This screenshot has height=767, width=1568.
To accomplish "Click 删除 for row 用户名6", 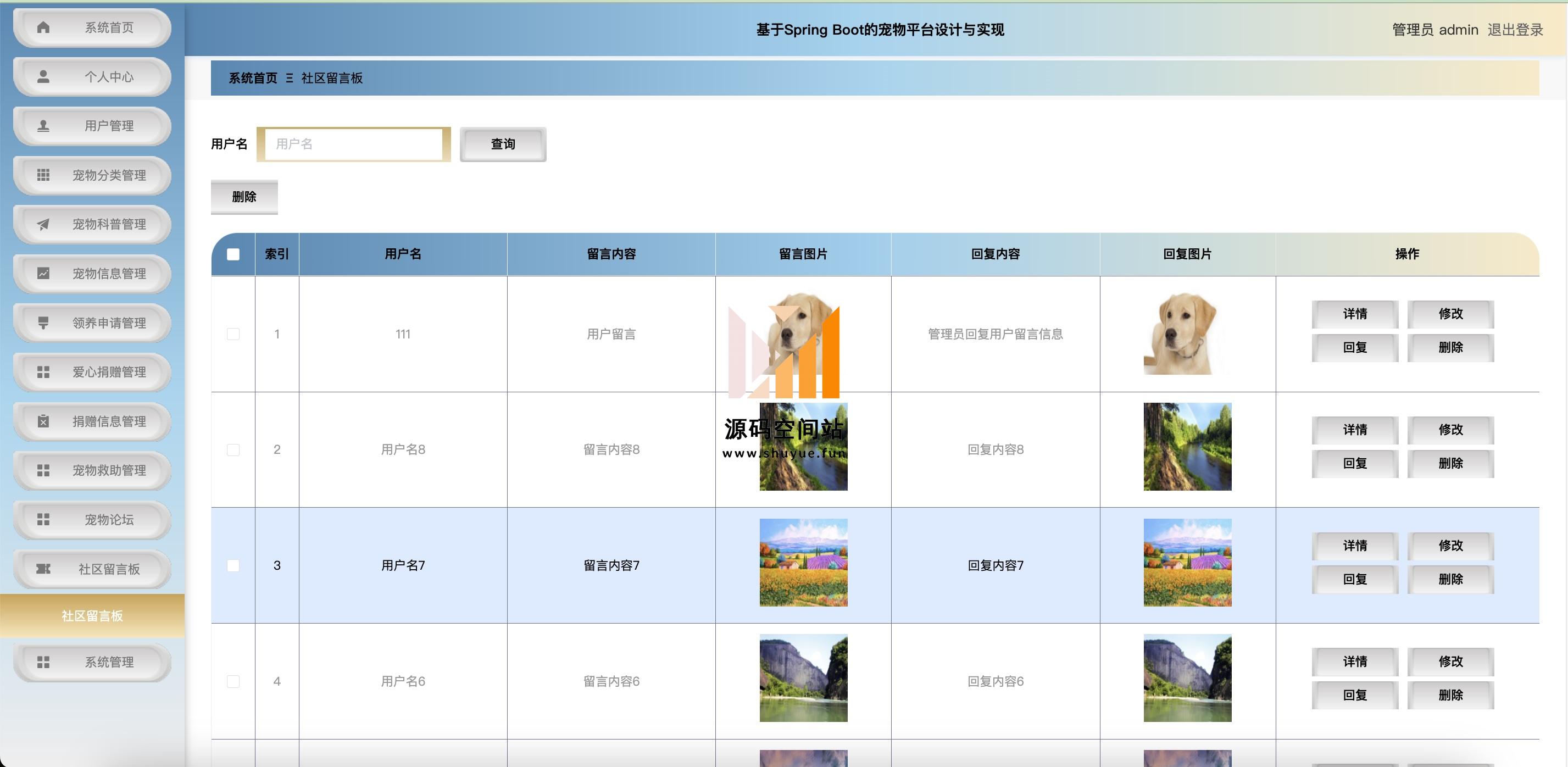I will click(1450, 695).
